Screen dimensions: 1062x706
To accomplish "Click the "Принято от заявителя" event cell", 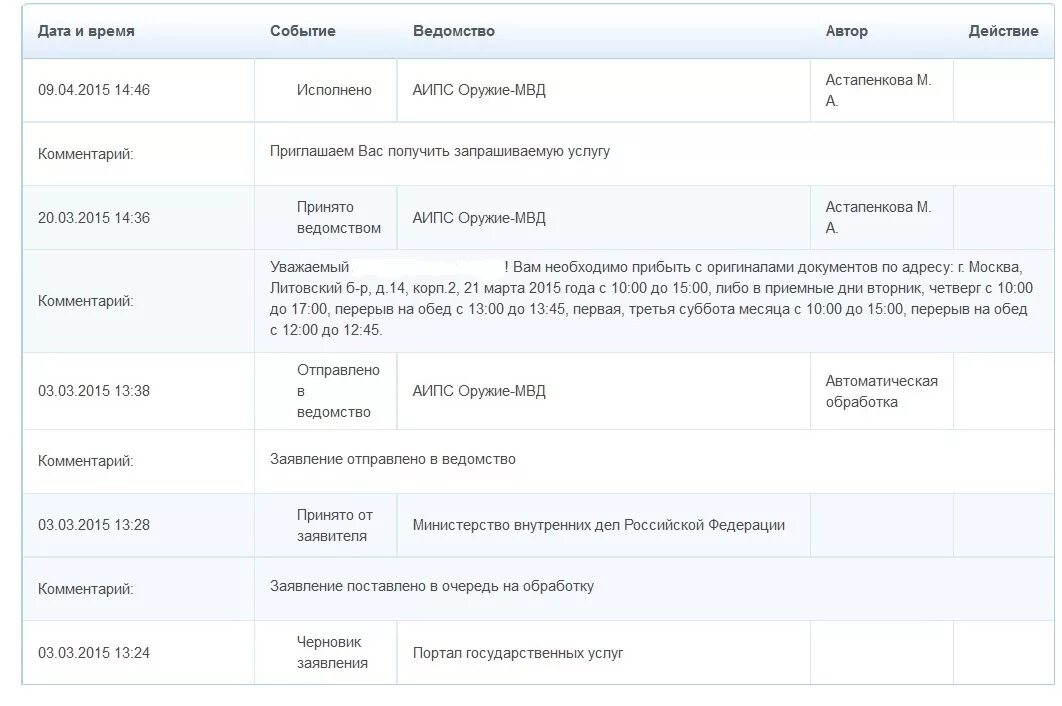I will coord(334,525).
